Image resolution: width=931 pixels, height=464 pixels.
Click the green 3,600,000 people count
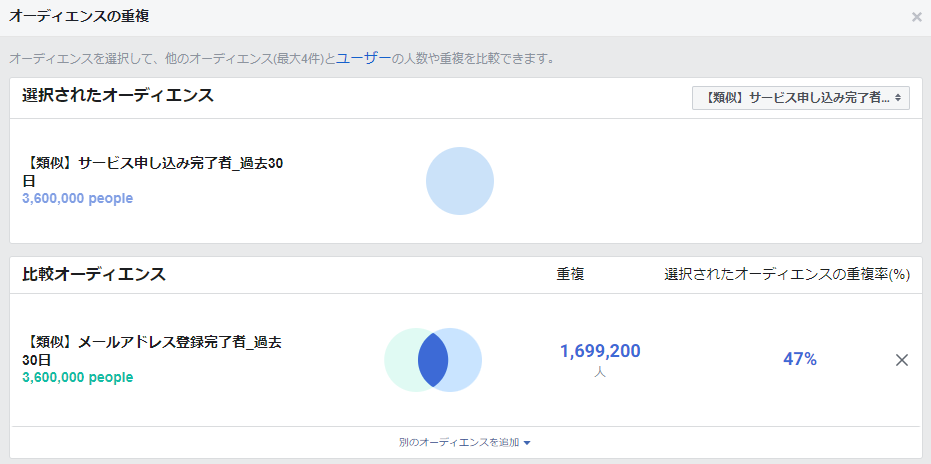coord(78,377)
